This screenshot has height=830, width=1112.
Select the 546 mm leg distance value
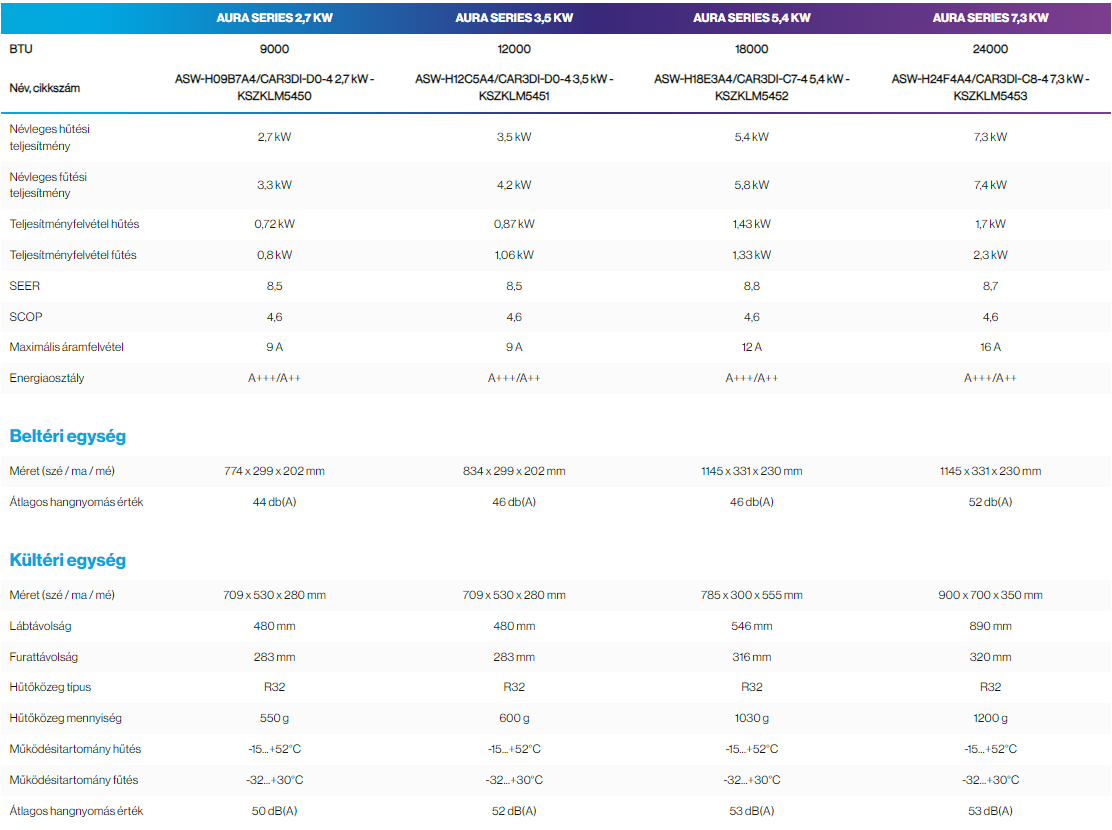pos(752,626)
